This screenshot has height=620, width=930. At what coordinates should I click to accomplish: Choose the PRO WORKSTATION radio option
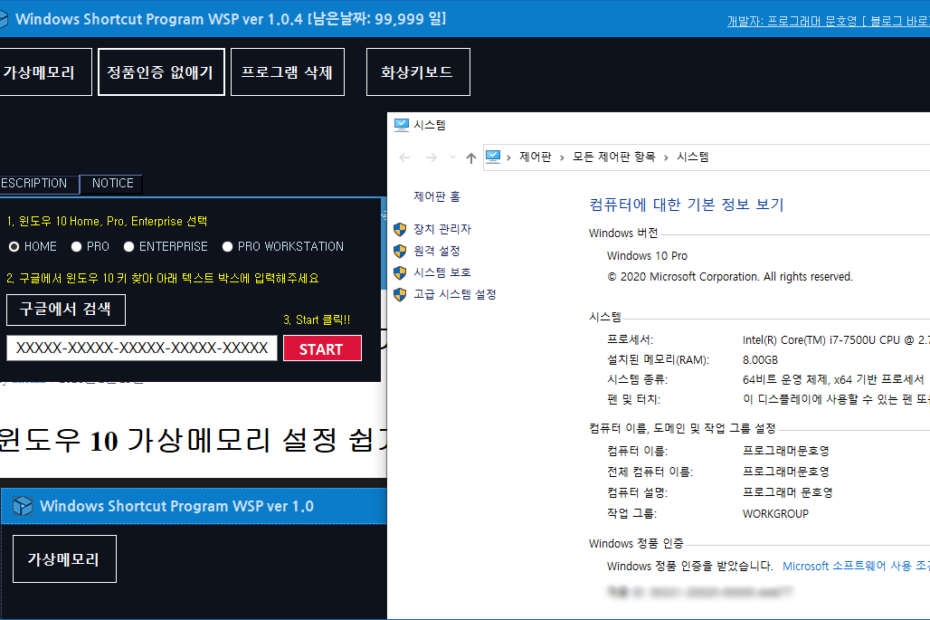click(x=227, y=247)
